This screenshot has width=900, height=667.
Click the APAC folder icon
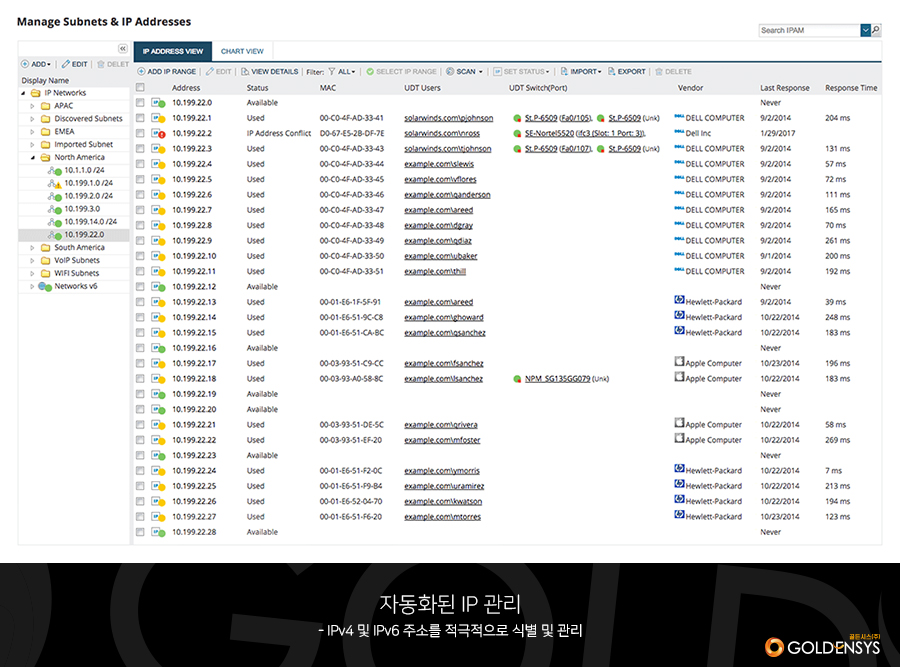point(45,106)
